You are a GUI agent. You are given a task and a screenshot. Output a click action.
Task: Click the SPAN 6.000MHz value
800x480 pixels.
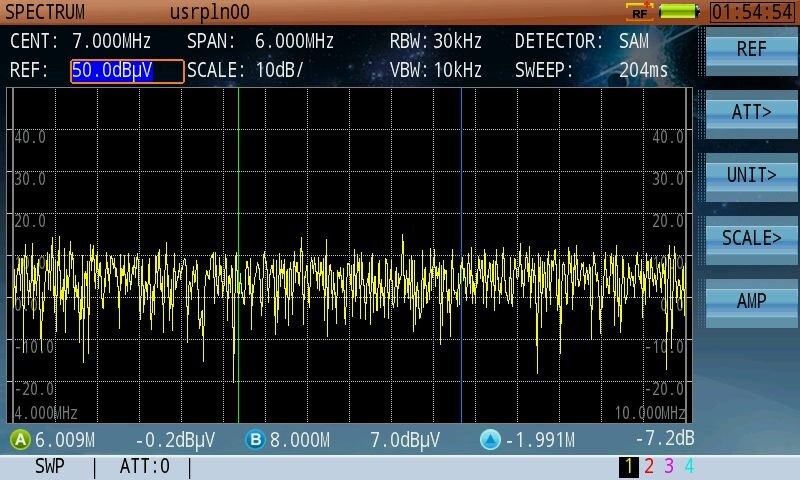point(294,41)
